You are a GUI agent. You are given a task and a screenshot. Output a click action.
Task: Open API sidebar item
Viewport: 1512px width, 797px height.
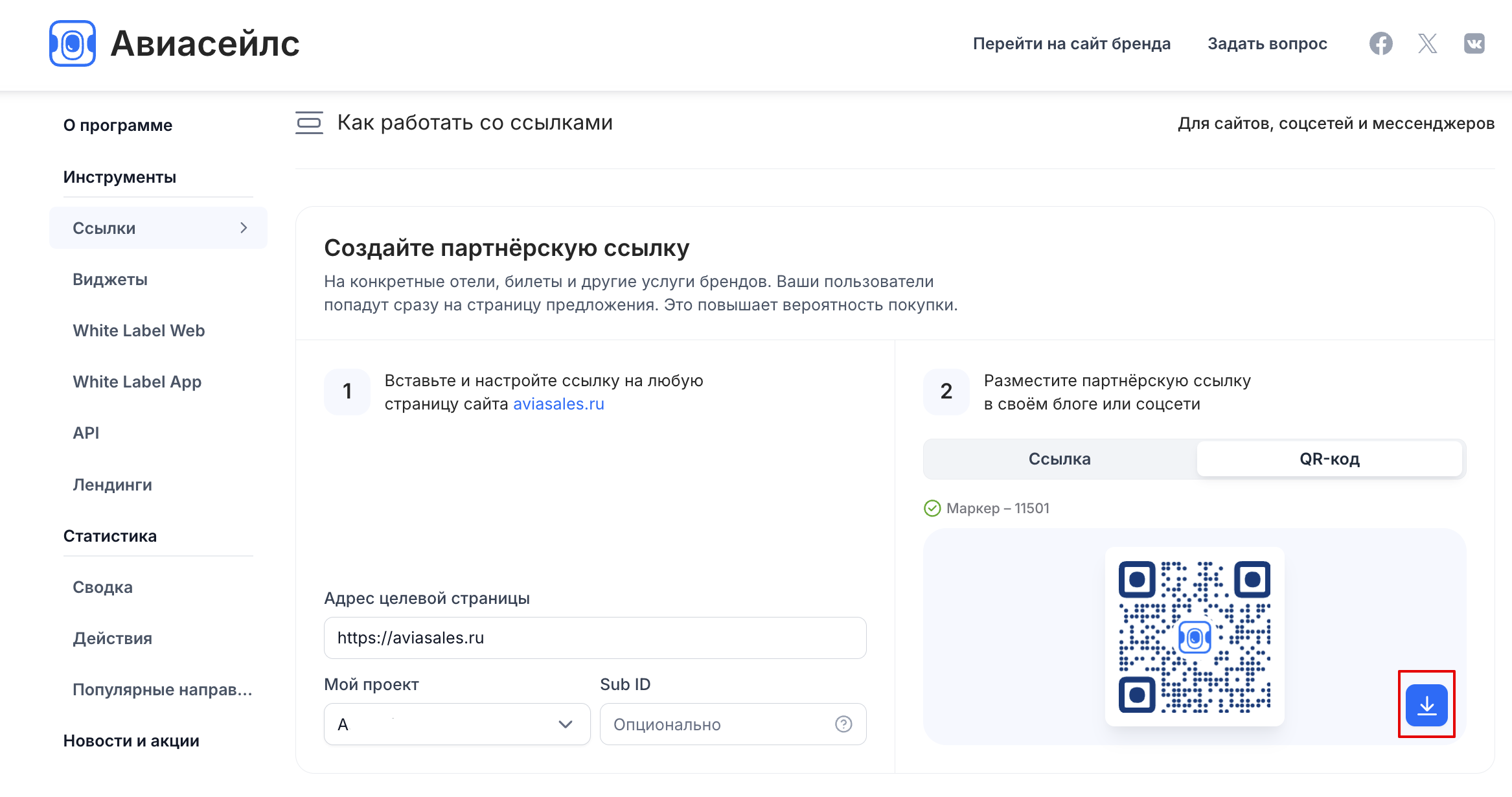pos(86,433)
